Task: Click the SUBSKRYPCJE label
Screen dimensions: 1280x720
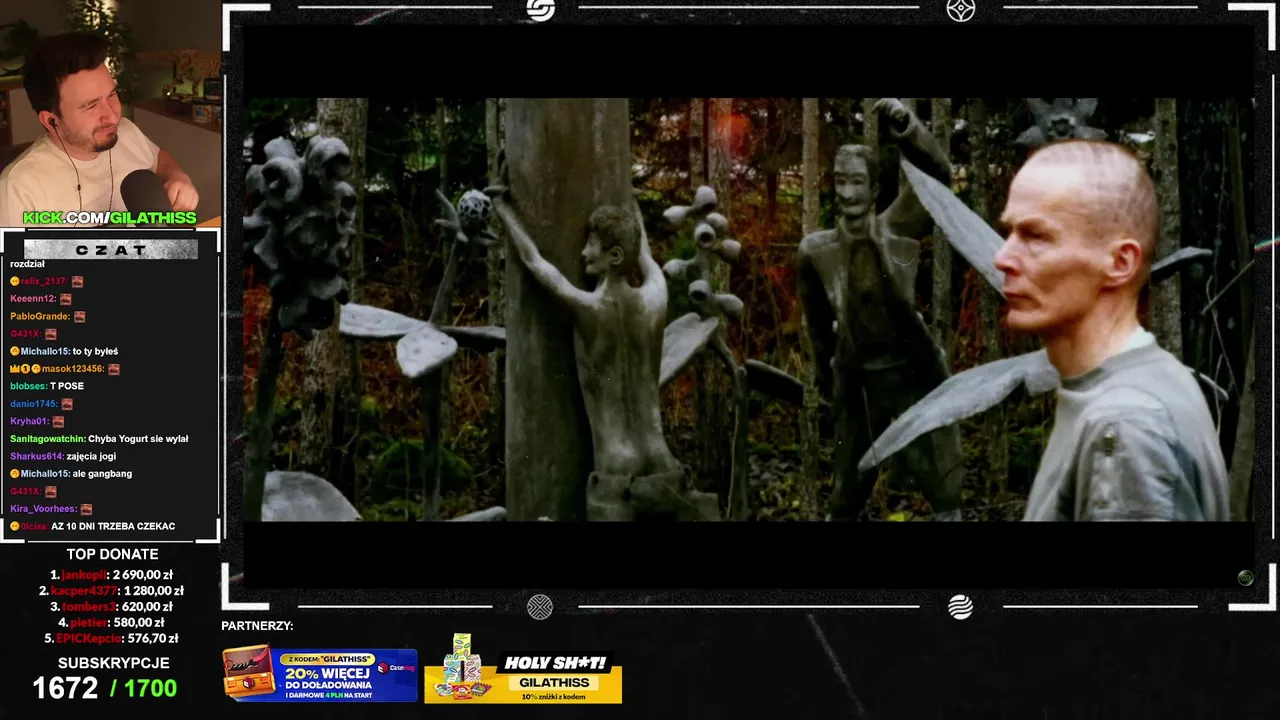Action: coord(113,663)
